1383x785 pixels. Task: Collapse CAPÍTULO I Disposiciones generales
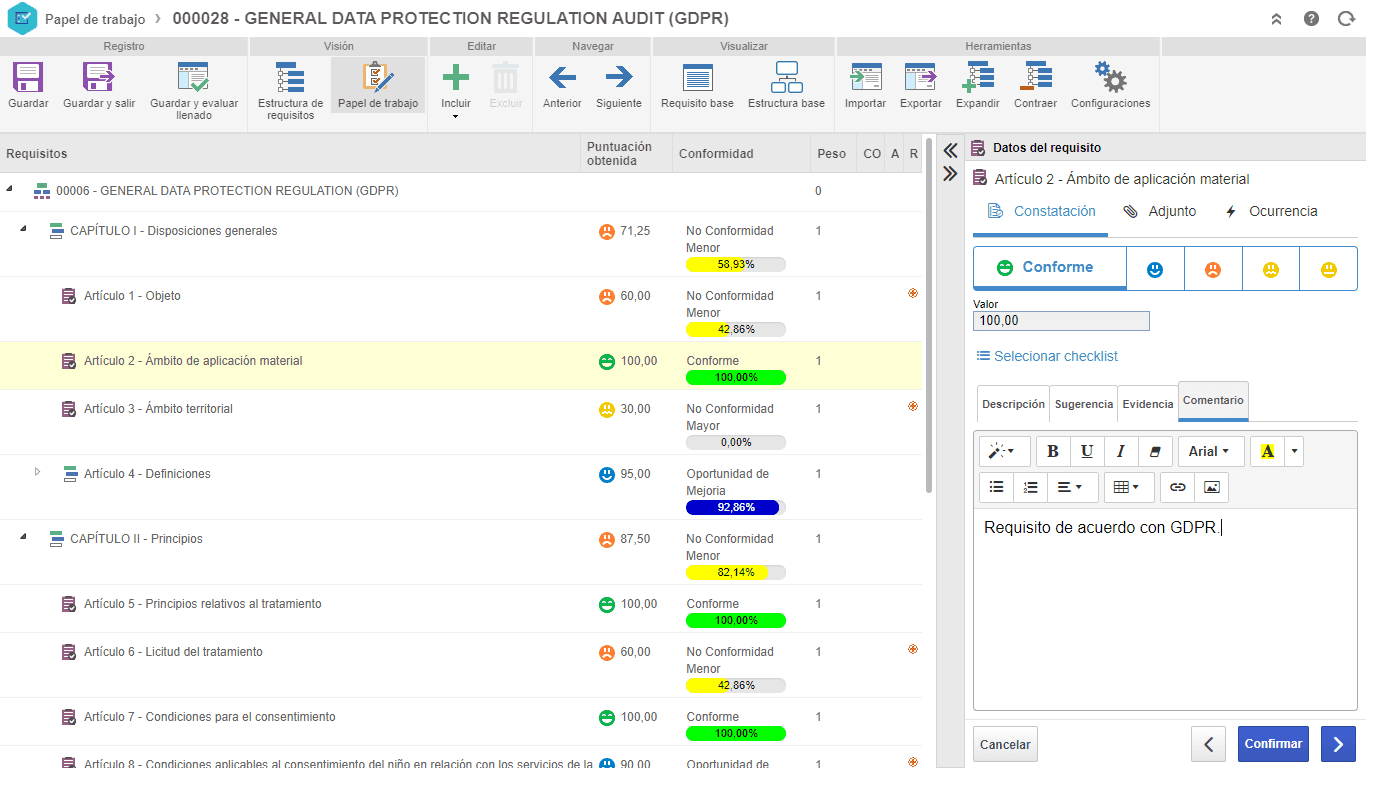(x=23, y=230)
